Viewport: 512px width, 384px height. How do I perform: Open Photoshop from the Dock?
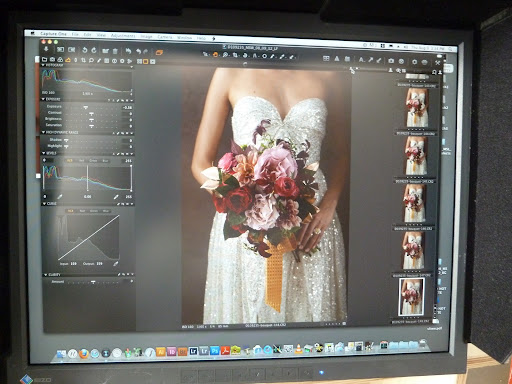tap(215, 350)
